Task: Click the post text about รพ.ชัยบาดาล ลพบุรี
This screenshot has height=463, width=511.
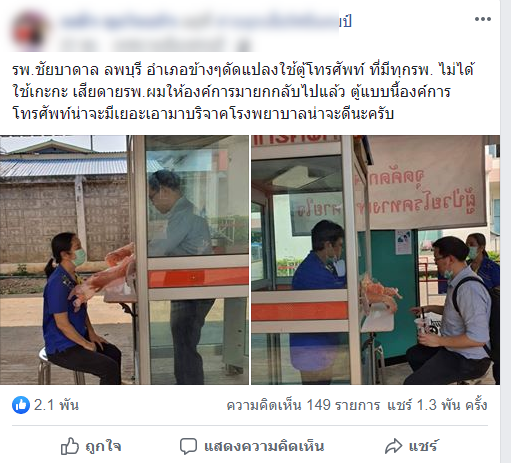Action: [x=243, y=91]
